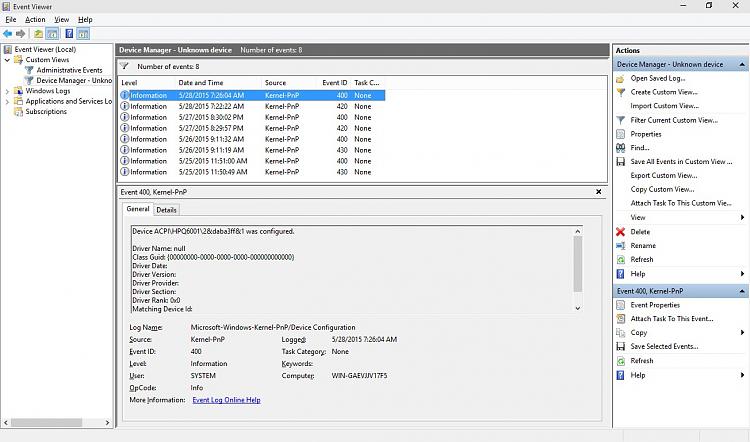Open the Event Log Online Help link
The height and width of the screenshot is (442, 750).
tap(226, 400)
